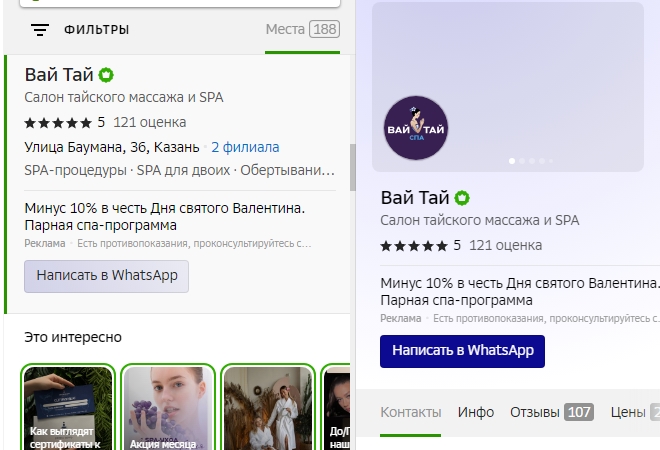Click the star rating in the list card
The image size is (660, 450).
point(58,123)
